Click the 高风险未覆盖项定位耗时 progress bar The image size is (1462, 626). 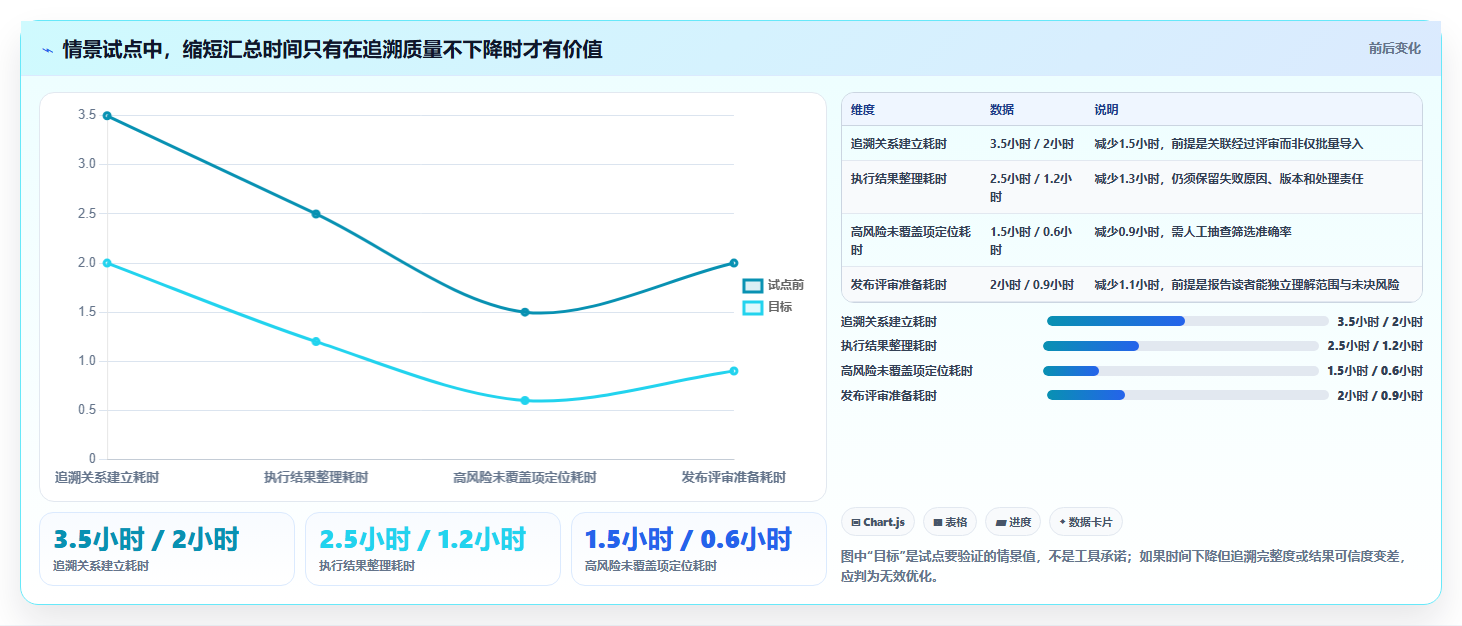click(1181, 371)
